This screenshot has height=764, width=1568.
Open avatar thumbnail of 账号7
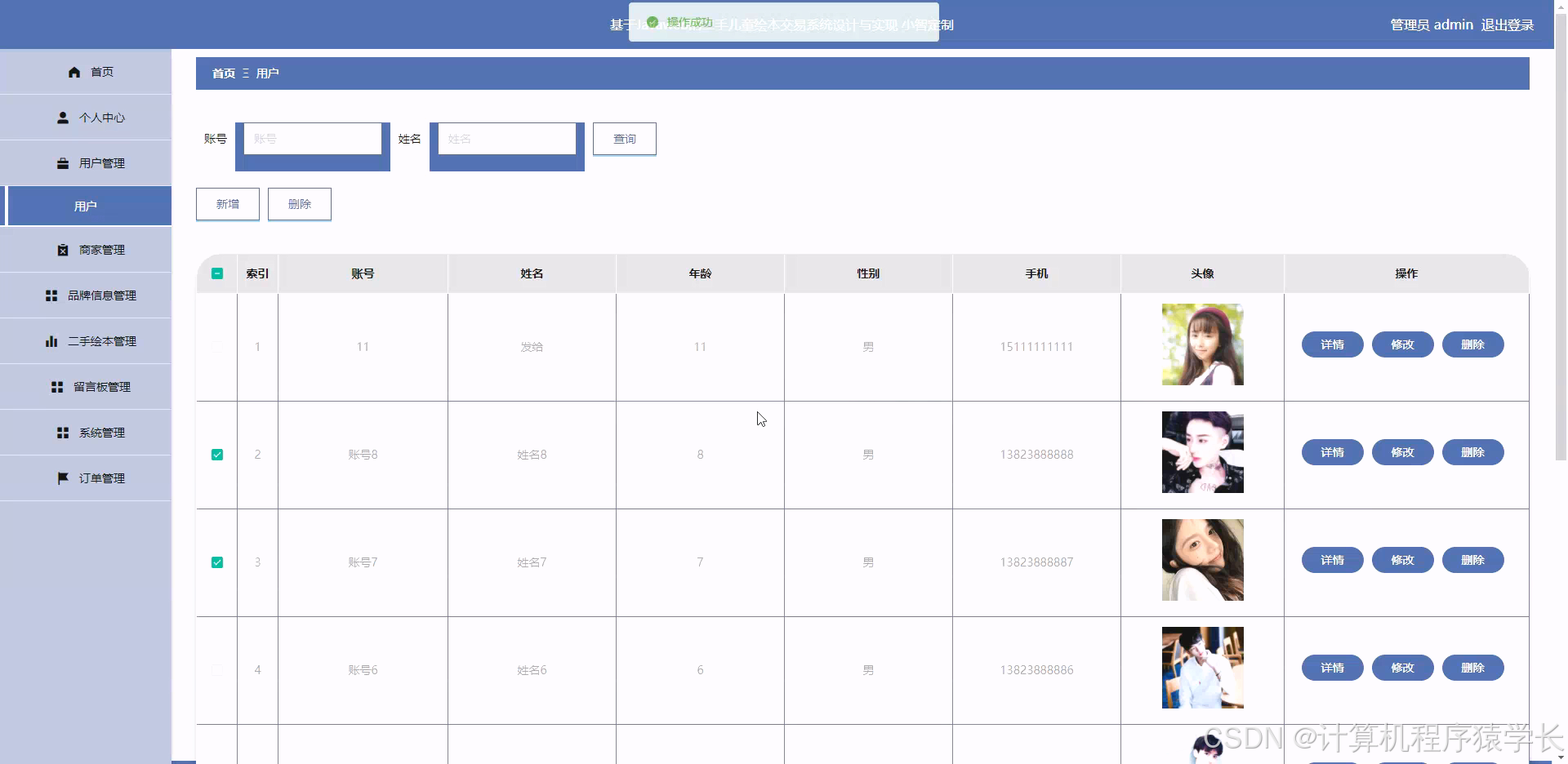(1203, 560)
